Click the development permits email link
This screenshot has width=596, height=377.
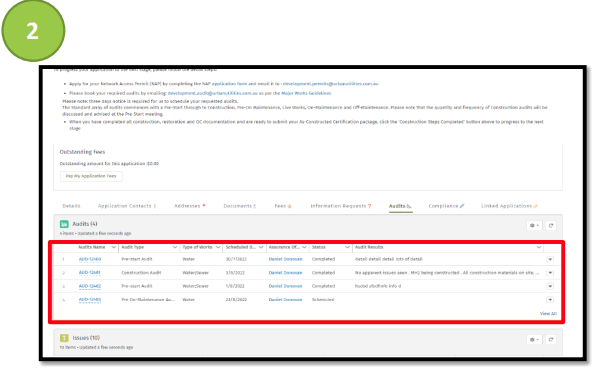(x=330, y=84)
